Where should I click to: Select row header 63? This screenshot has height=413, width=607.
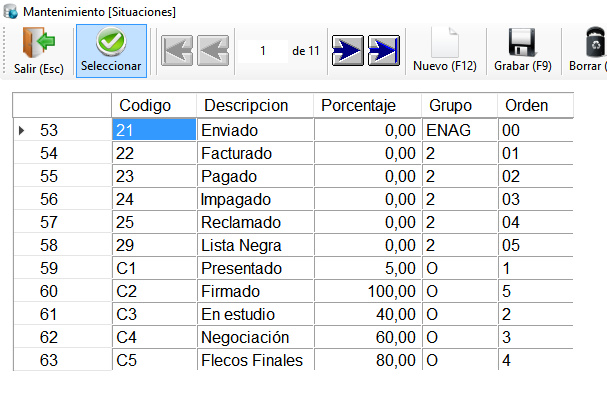point(63,360)
